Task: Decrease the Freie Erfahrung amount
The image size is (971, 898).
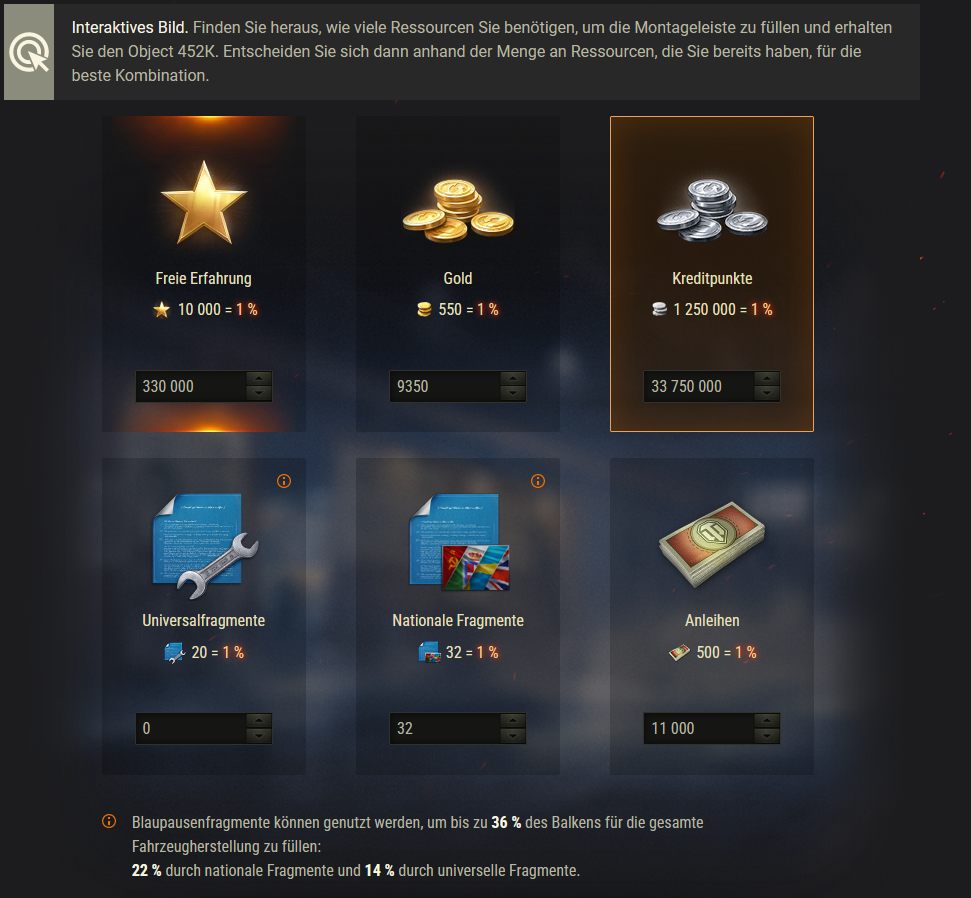Action: [x=259, y=393]
